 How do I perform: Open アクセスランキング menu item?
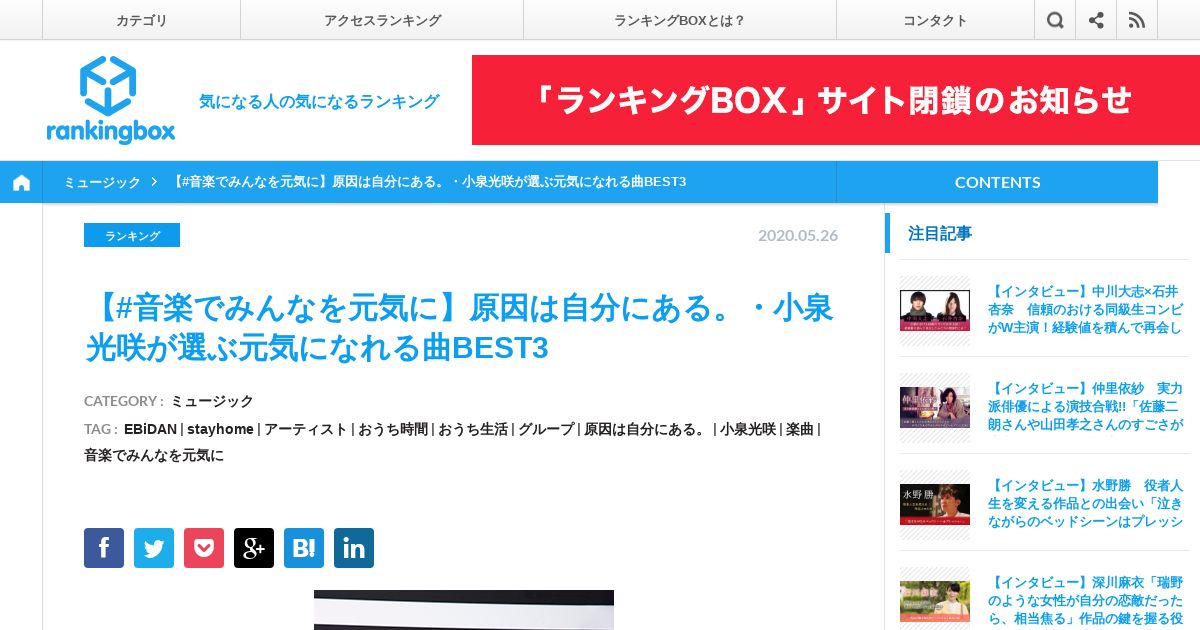[382, 20]
